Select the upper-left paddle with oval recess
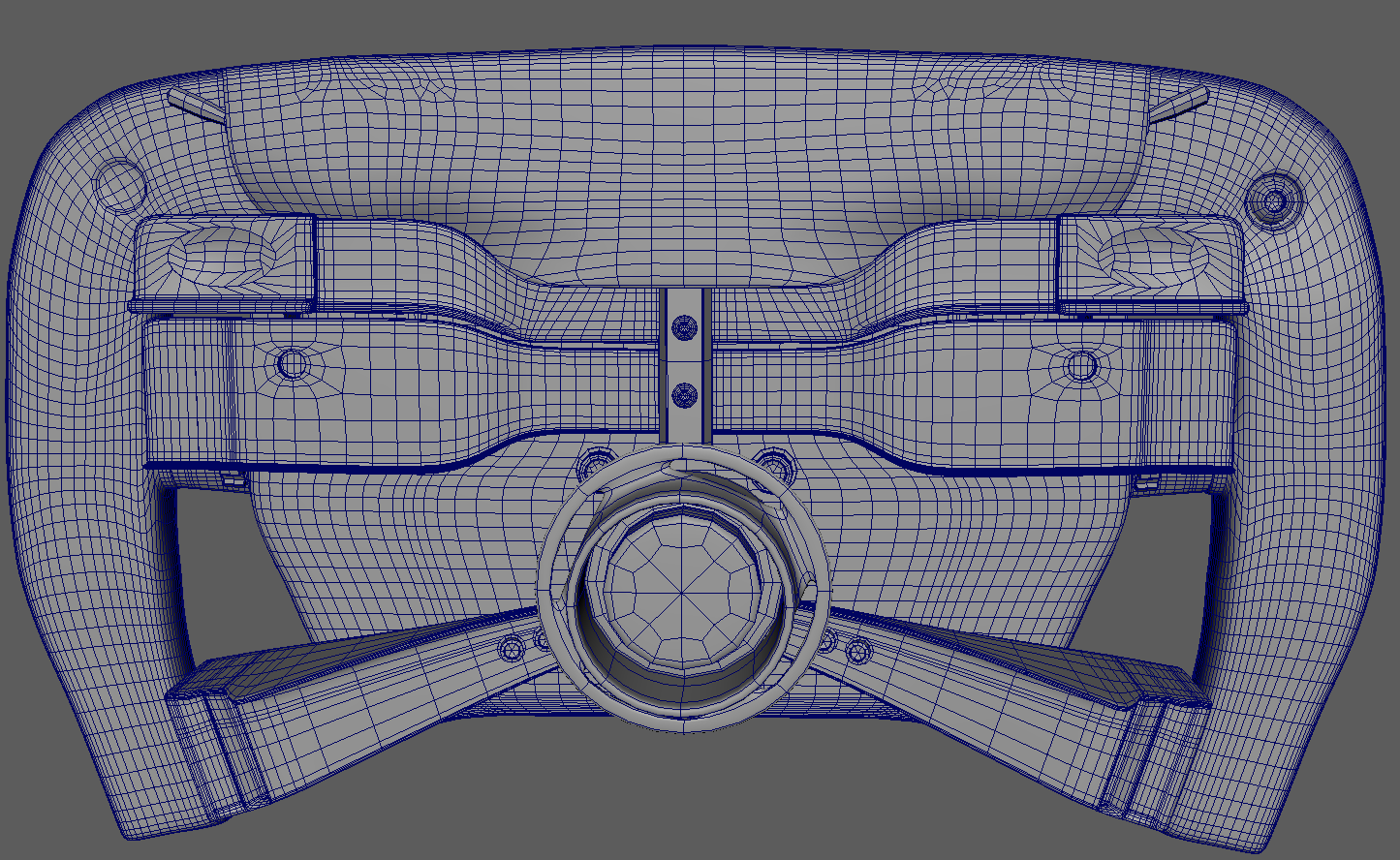The width and height of the screenshot is (1400, 860). [223, 259]
